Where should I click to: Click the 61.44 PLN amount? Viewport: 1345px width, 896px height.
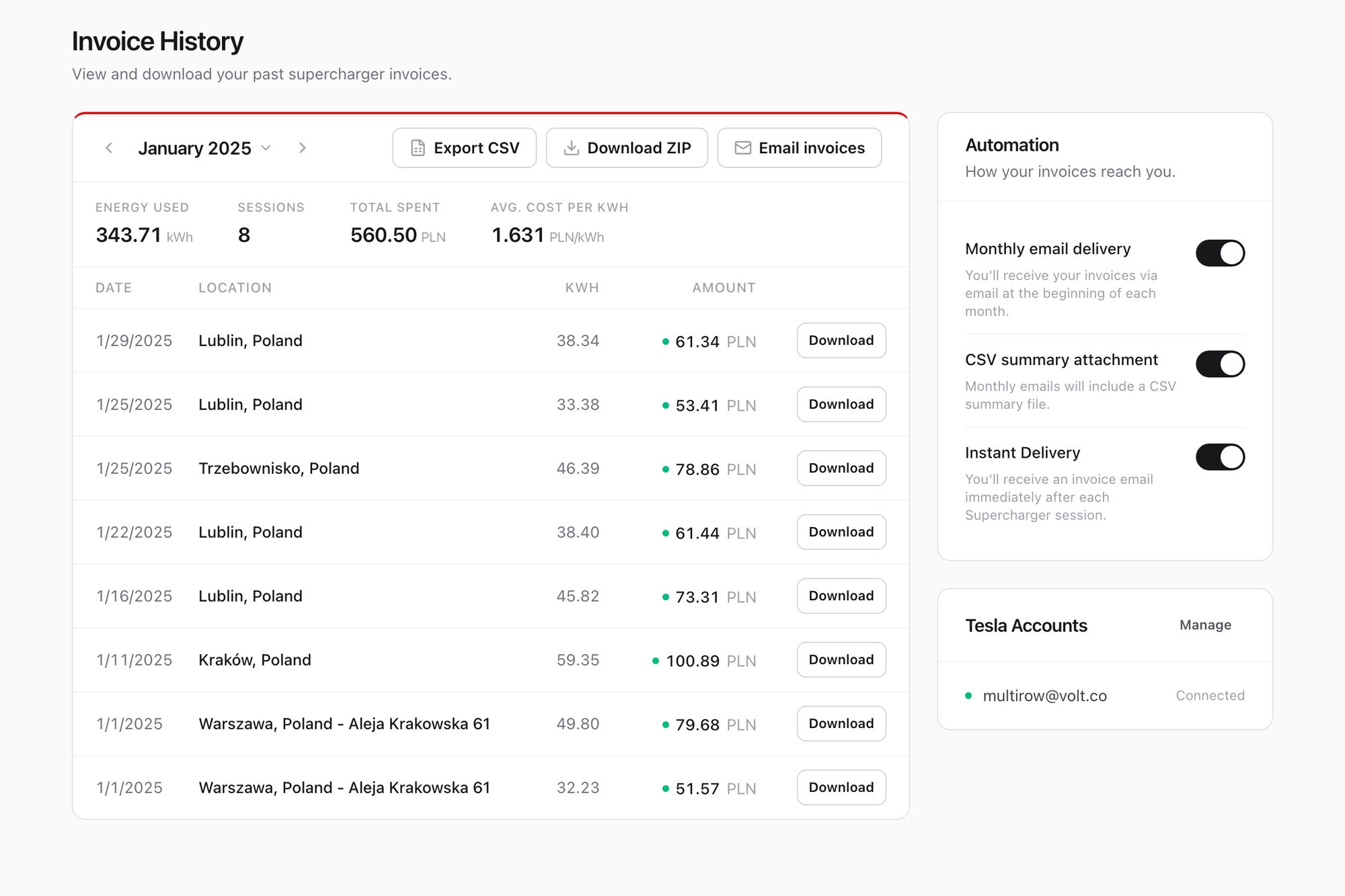[x=709, y=533]
